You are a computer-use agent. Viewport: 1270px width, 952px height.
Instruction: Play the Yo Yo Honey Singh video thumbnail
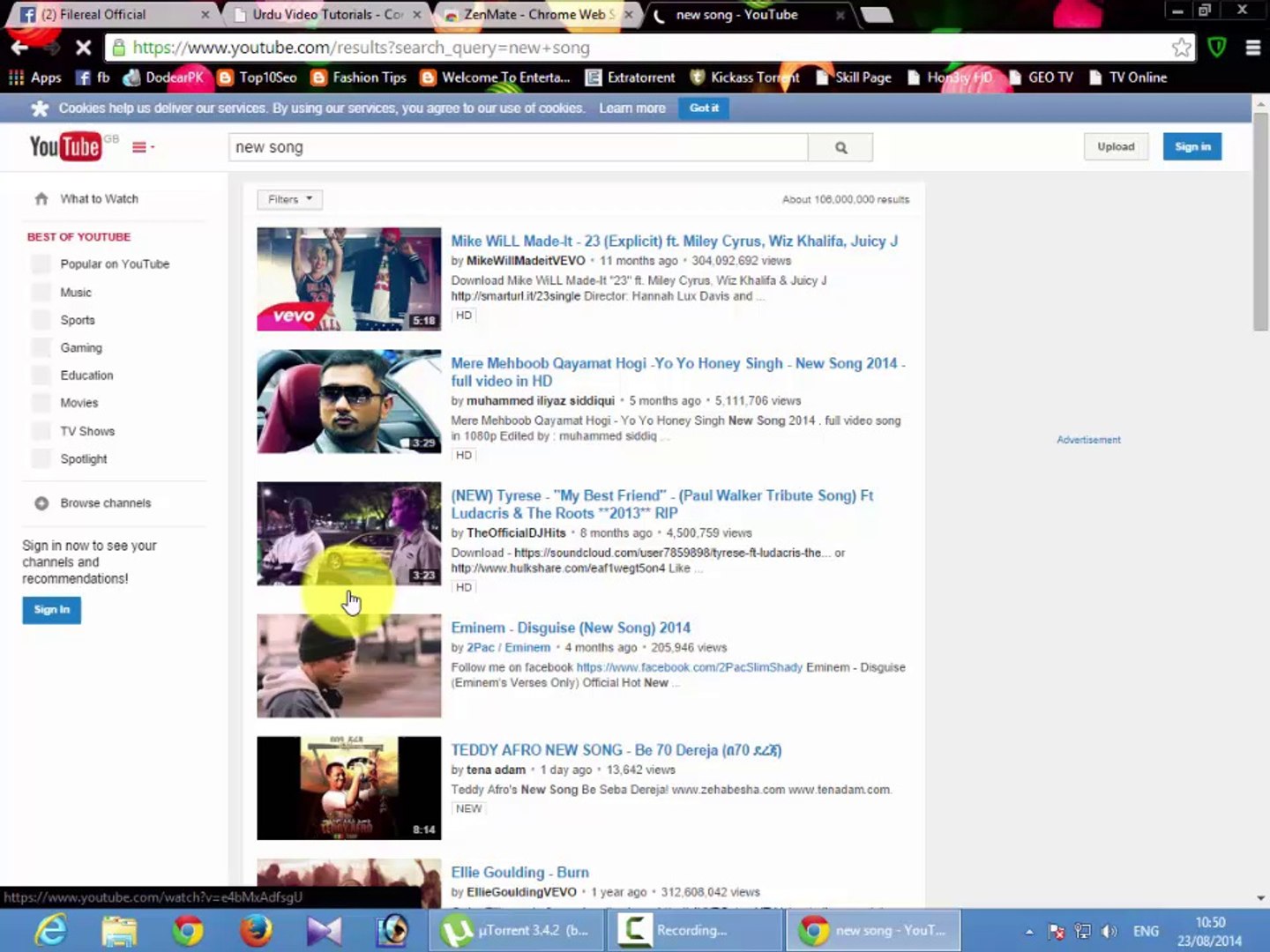(349, 402)
